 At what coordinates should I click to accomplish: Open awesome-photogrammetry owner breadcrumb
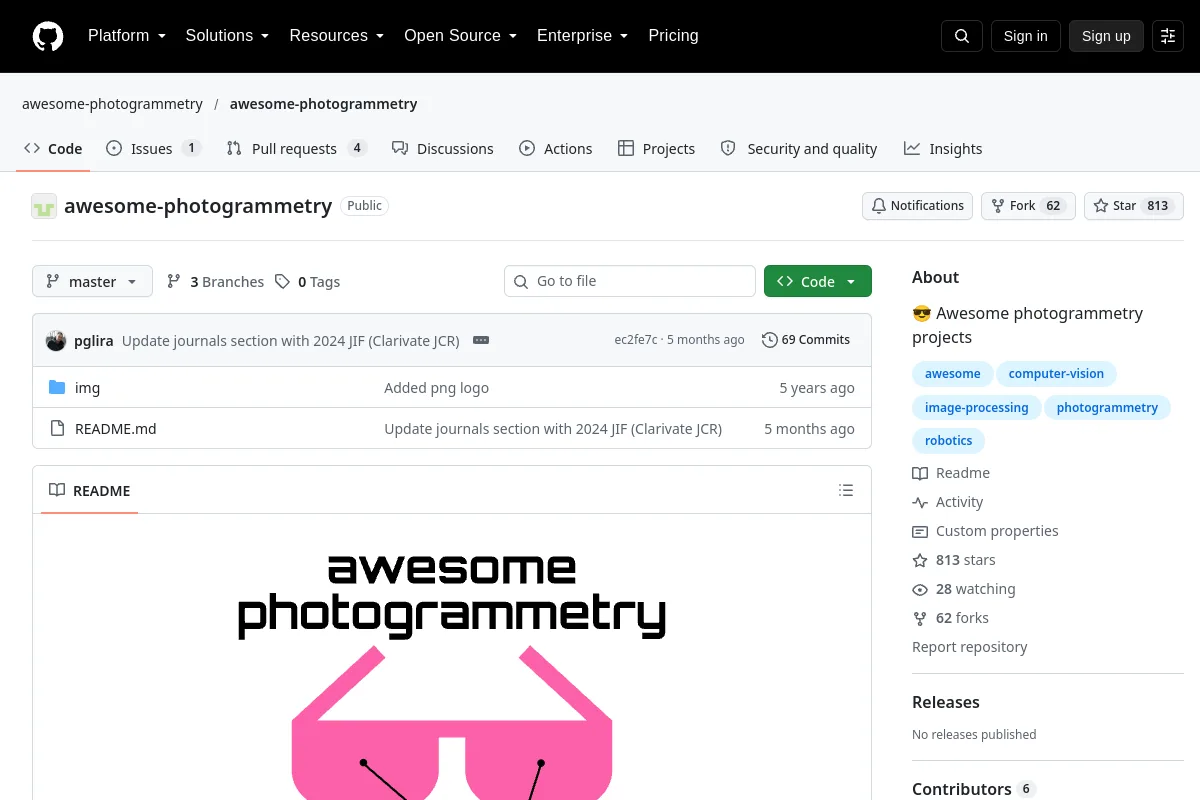coord(112,104)
